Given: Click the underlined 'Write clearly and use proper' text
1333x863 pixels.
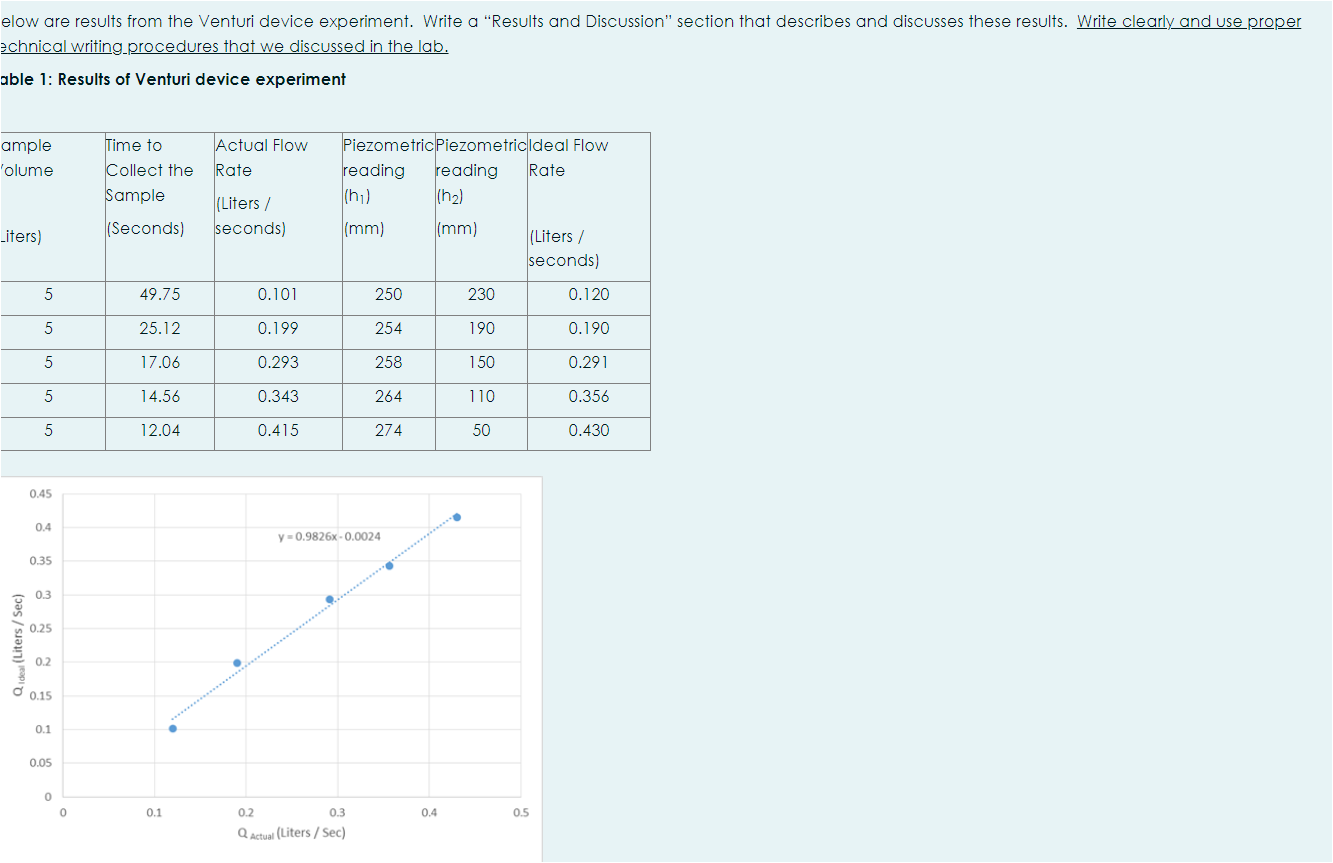Looking at the screenshot, I should pyautogui.click(x=1189, y=21).
